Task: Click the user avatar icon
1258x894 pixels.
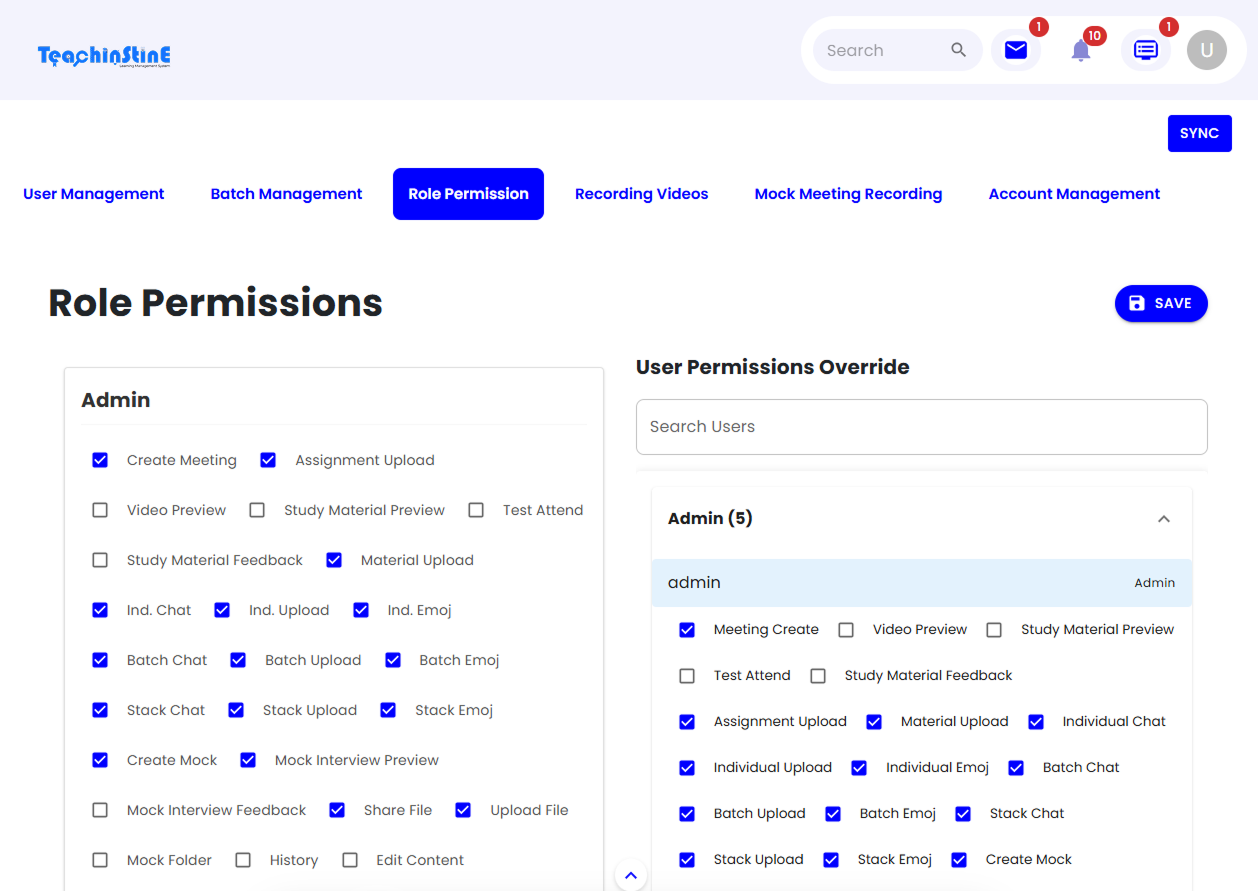Action: [x=1206, y=50]
